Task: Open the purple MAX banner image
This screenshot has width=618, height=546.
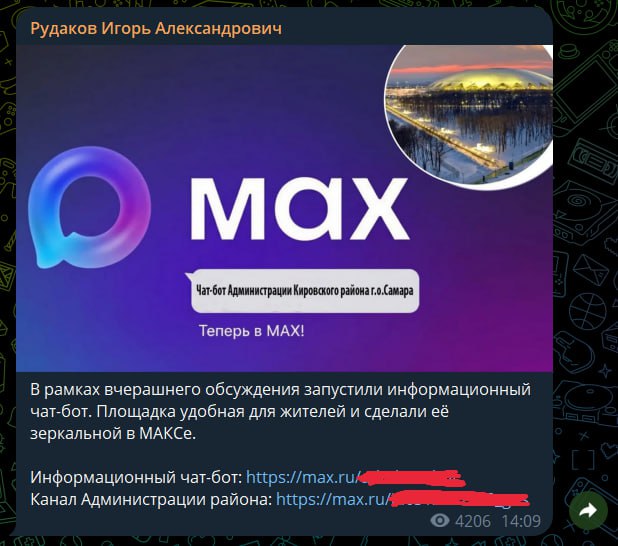Action: pos(284,208)
